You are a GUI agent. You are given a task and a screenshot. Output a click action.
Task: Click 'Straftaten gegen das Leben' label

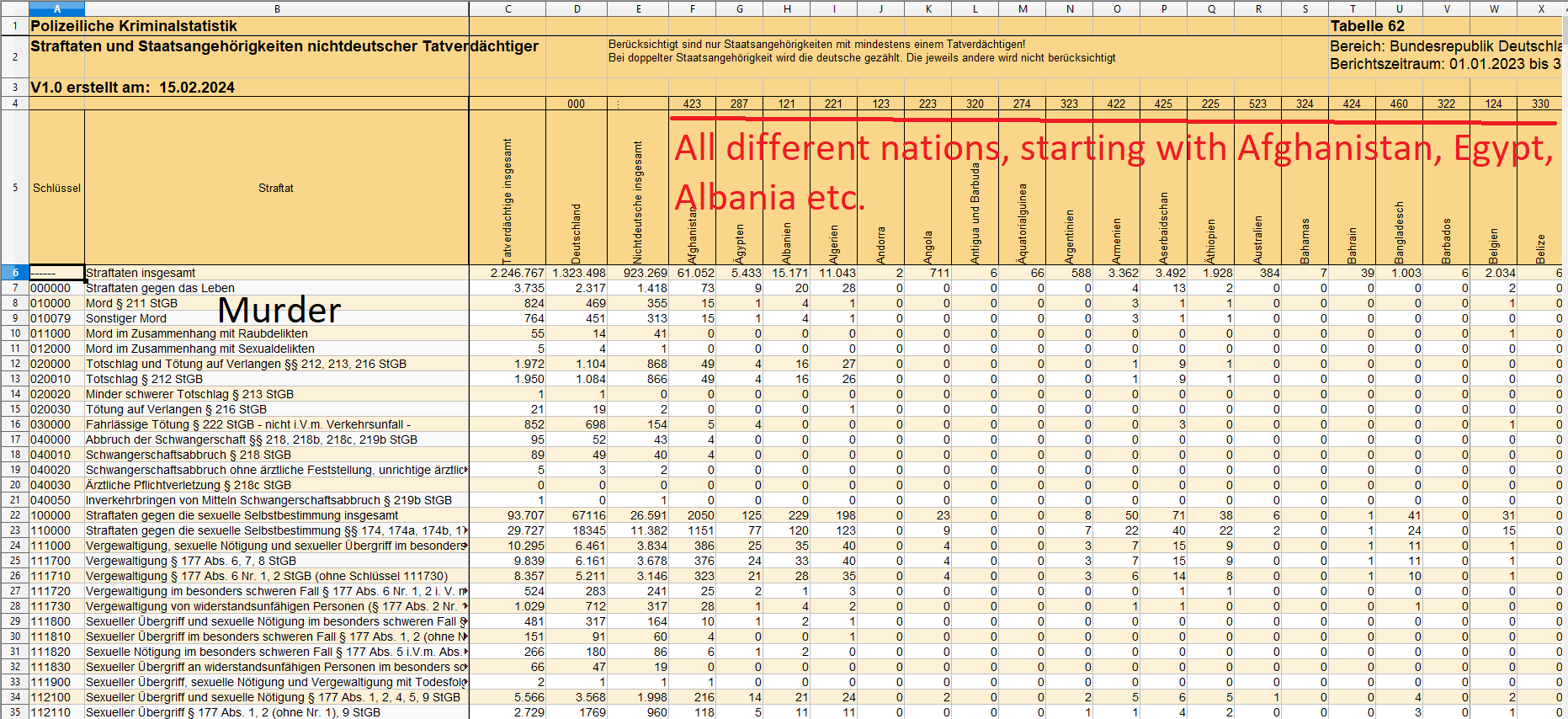tap(160, 288)
